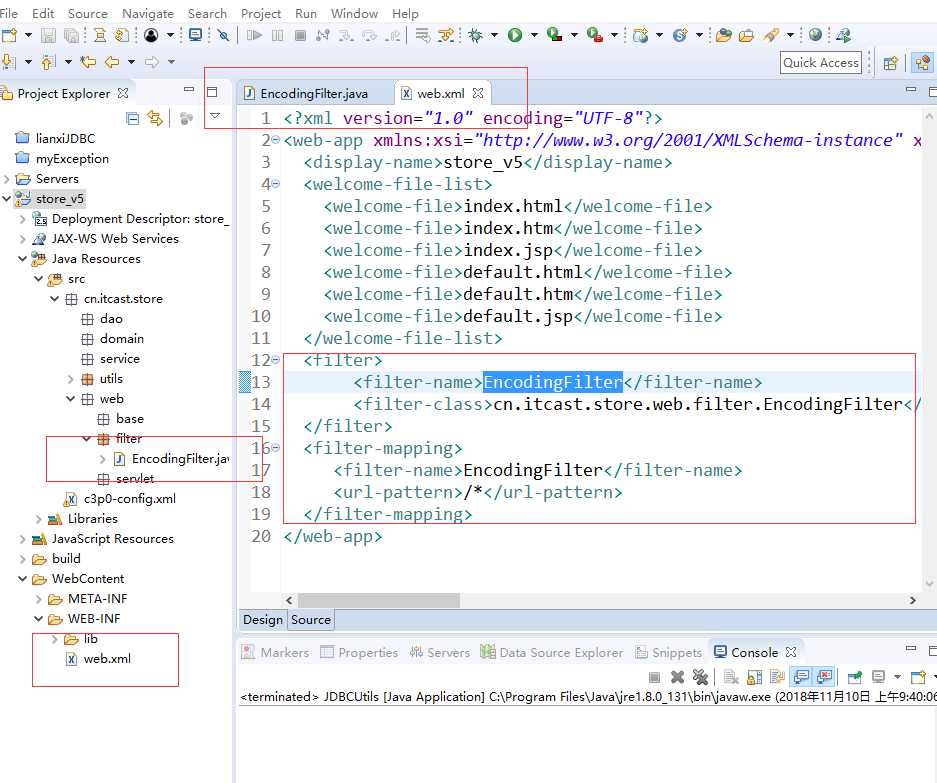Minimize the Project Explorer view

pos(189,90)
